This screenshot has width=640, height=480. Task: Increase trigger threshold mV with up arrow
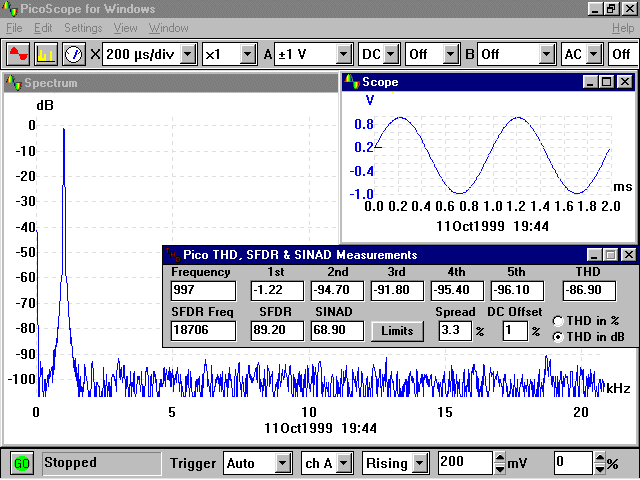pos(500,458)
